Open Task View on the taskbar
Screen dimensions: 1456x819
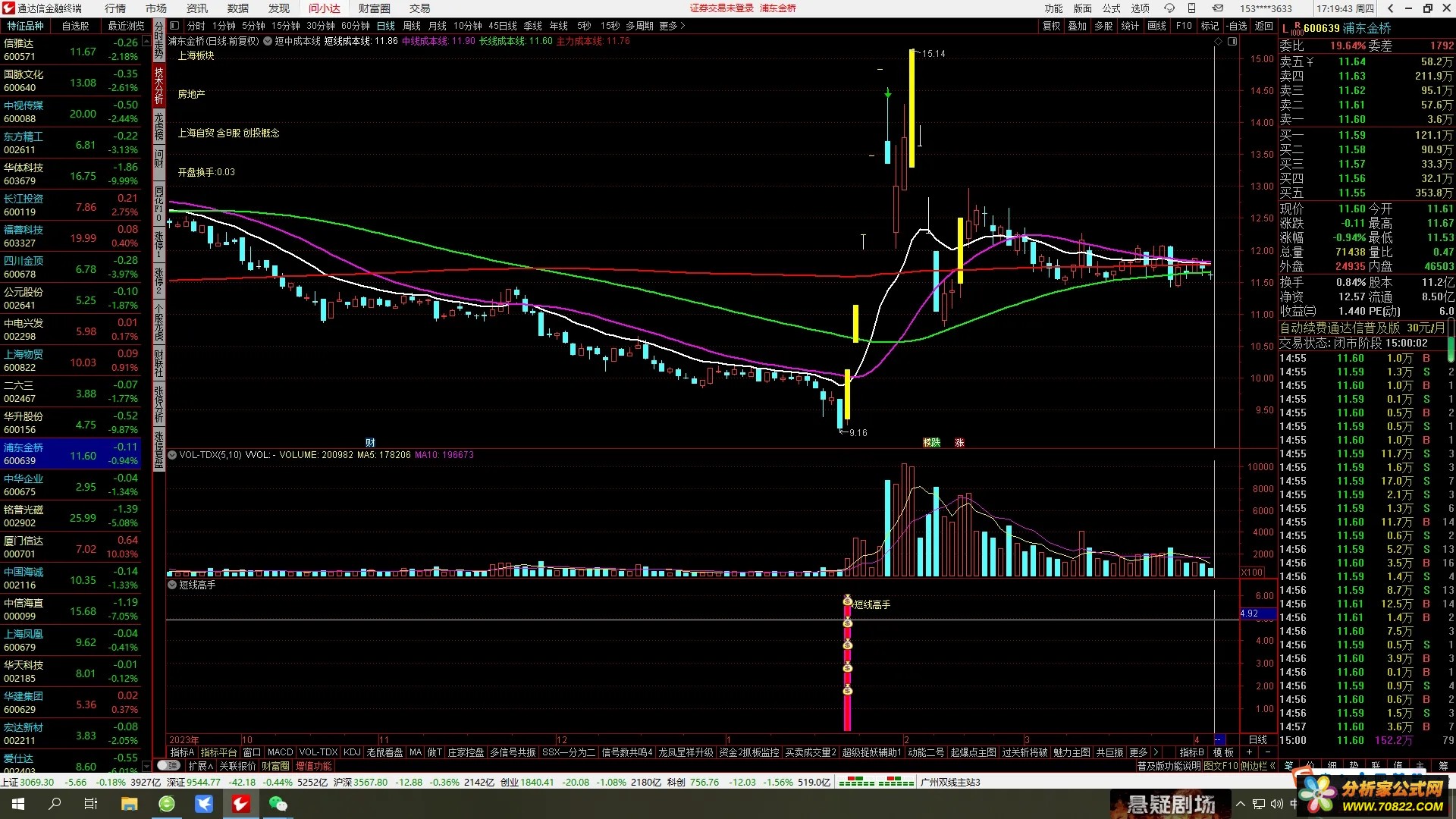[91, 804]
